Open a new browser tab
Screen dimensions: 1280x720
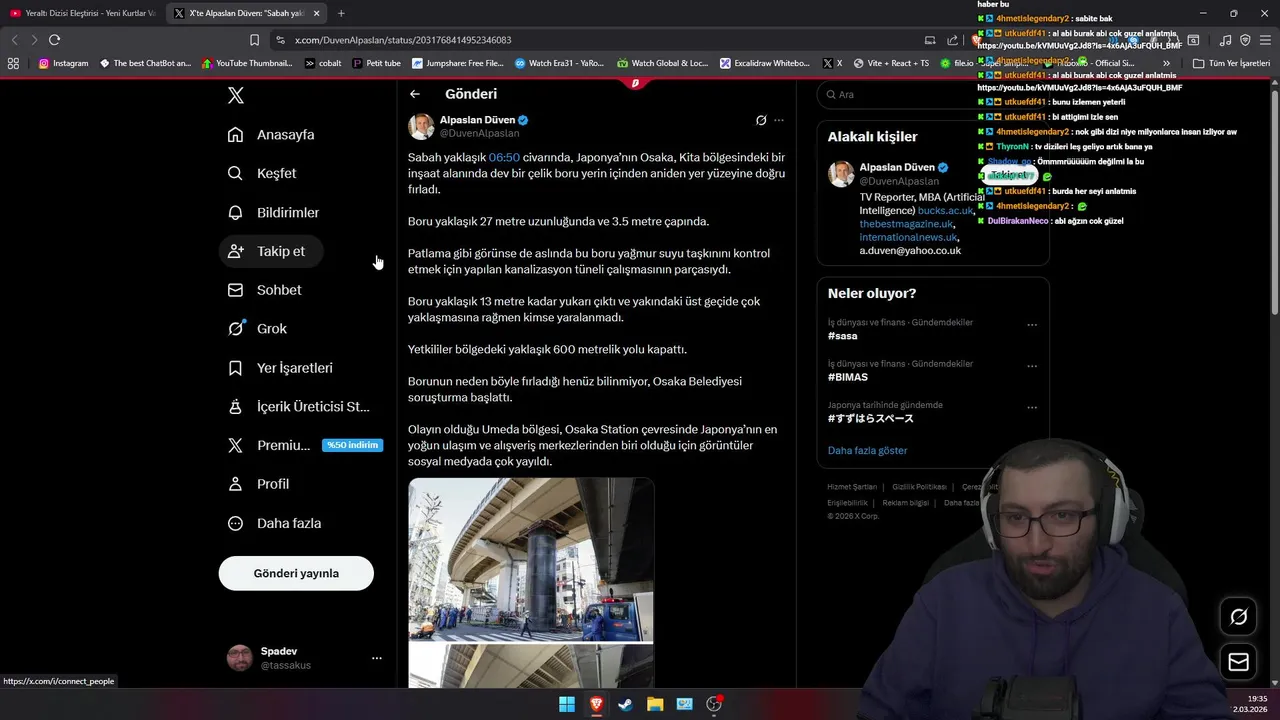pyautogui.click(x=341, y=13)
